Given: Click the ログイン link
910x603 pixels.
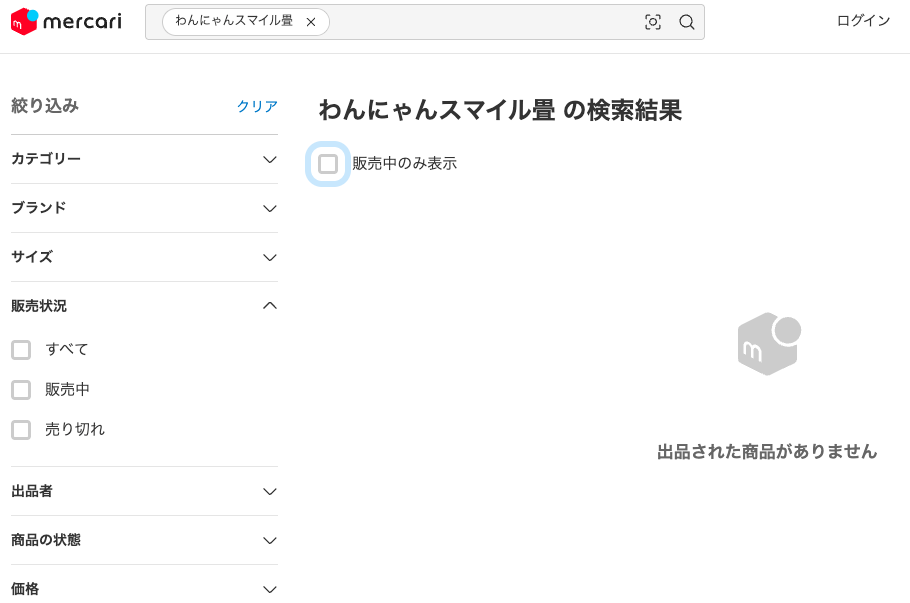Looking at the screenshot, I should 863,21.
